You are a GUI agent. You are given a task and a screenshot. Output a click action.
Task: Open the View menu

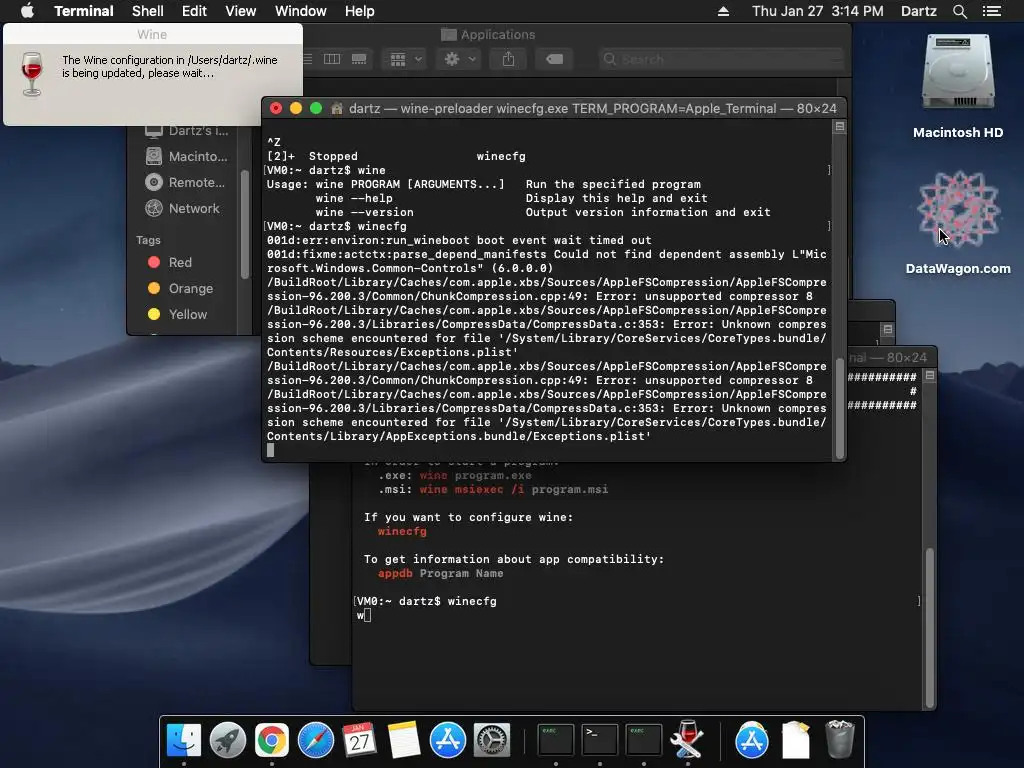click(240, 11)
